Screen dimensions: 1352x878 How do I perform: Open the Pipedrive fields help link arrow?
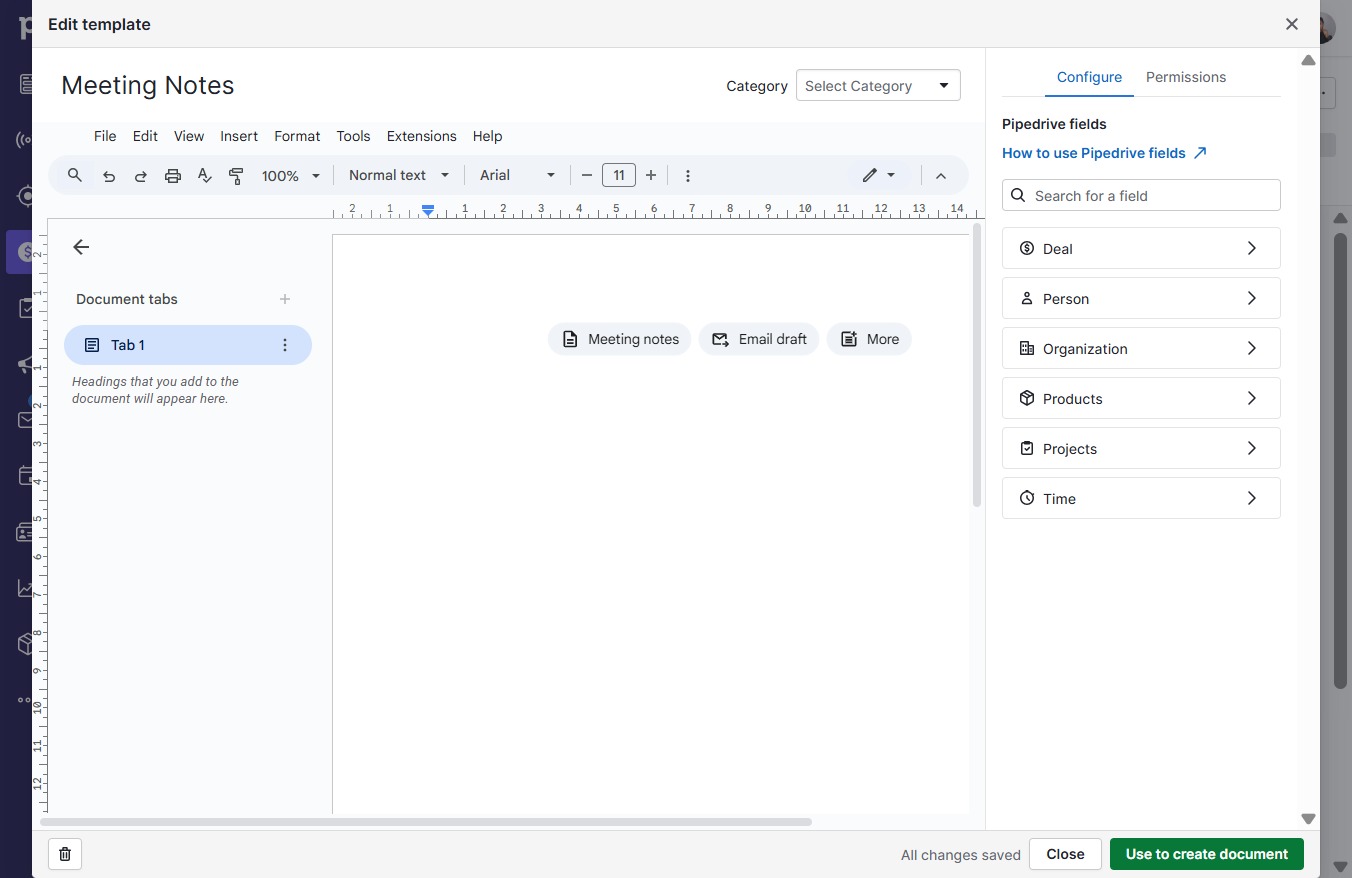[1201, 153]
